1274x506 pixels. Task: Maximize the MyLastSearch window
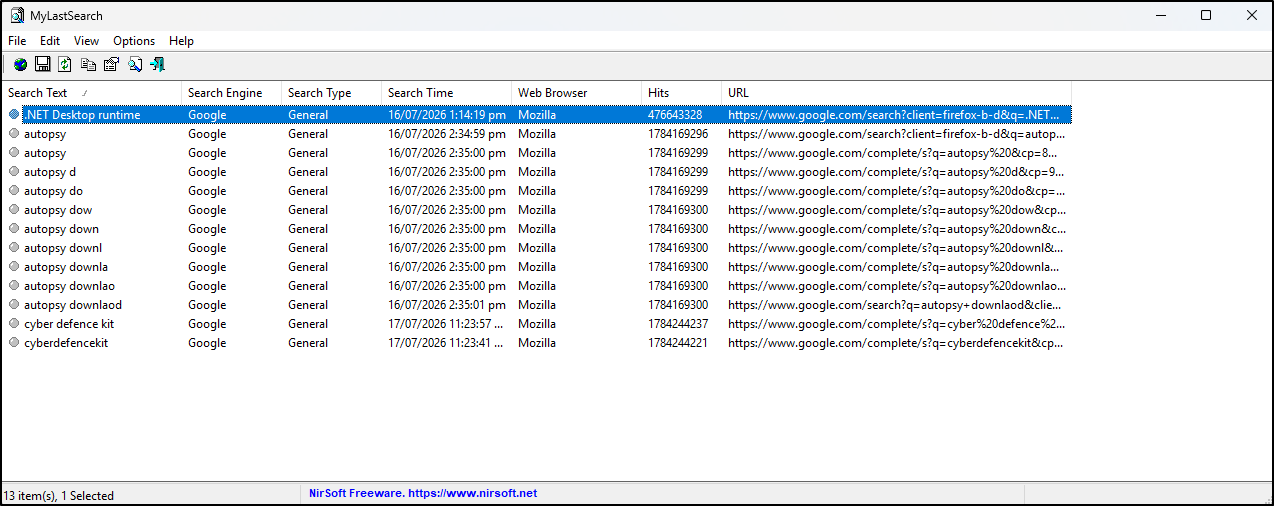[x=1206, y=15]
